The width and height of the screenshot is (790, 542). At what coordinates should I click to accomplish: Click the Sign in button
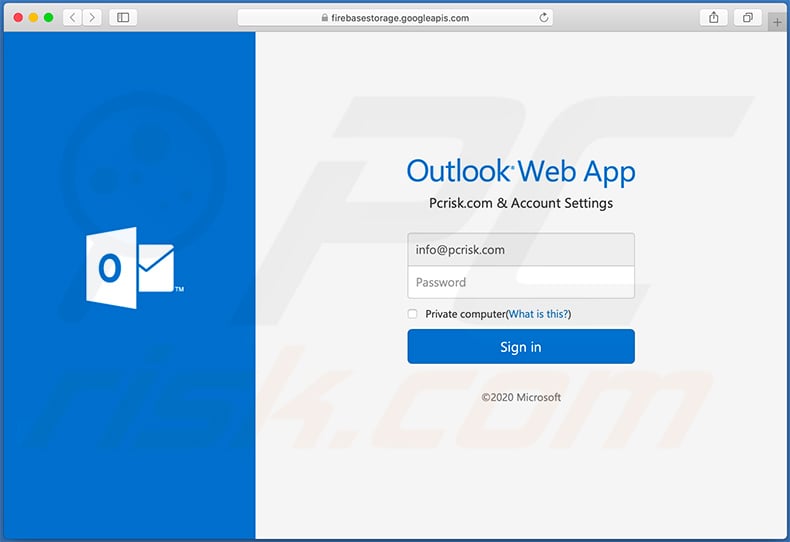(521, 347)
